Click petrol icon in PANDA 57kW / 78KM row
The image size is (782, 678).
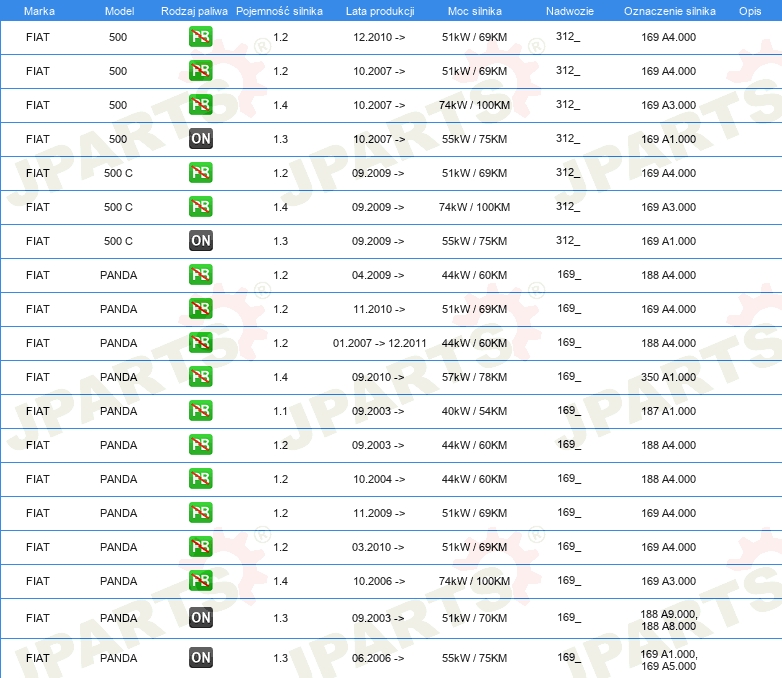(200, 377)
